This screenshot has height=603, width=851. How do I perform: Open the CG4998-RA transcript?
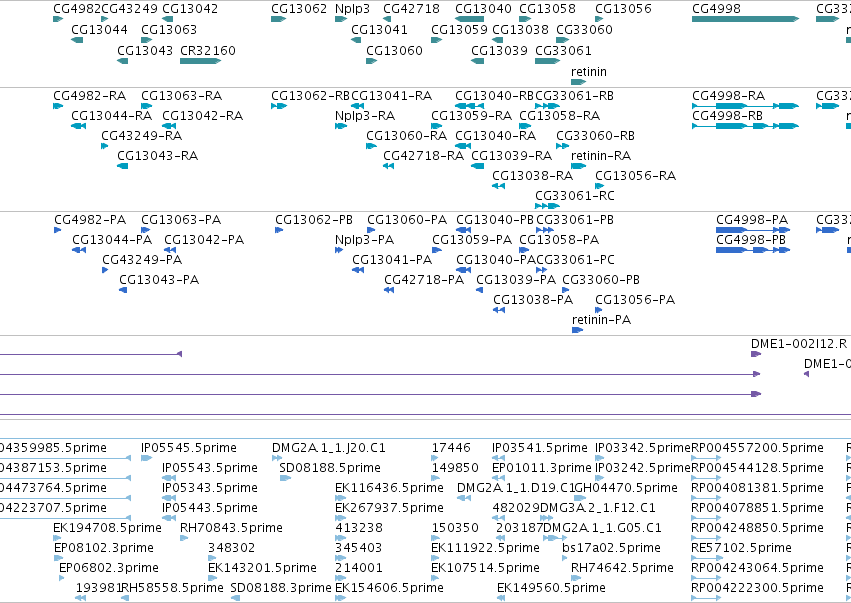729,96
